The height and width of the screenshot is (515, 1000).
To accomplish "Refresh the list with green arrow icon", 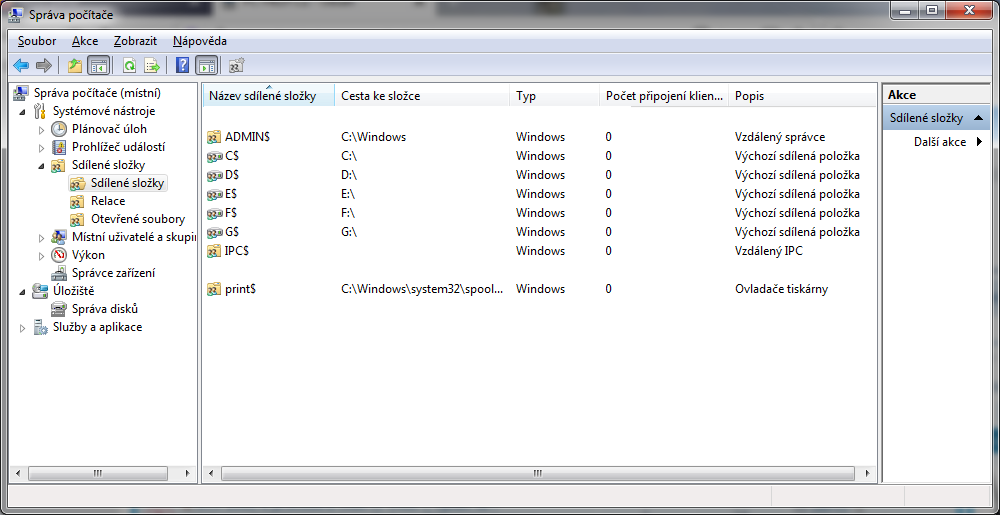I will pos(129,65).
